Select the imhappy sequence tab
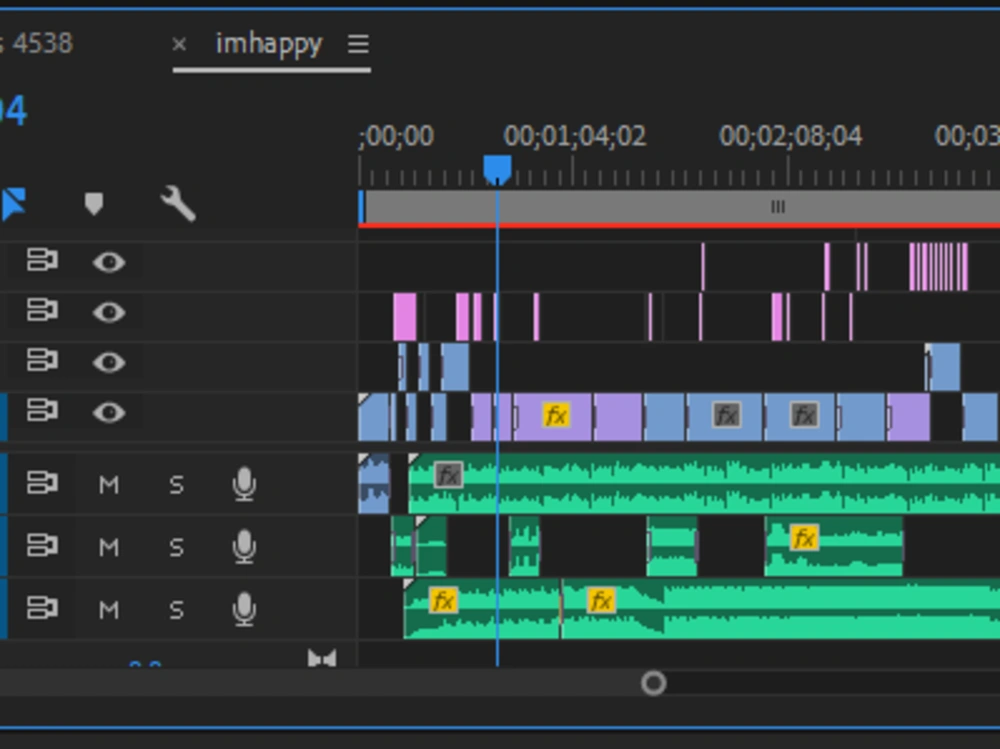Image resolution: width=1000 pixels, height=749 pixels. (269, 44)
